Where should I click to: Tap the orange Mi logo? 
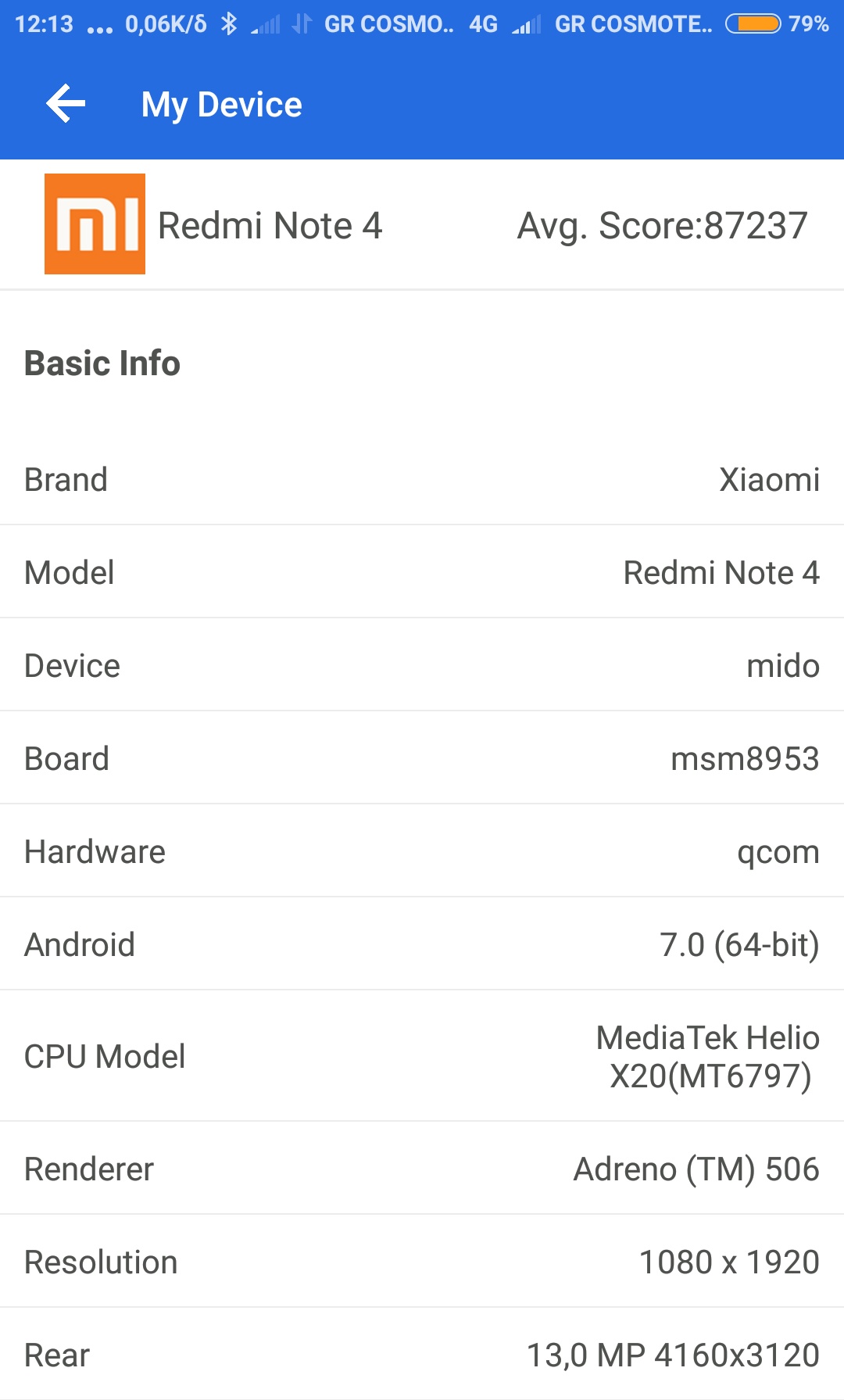95,224
